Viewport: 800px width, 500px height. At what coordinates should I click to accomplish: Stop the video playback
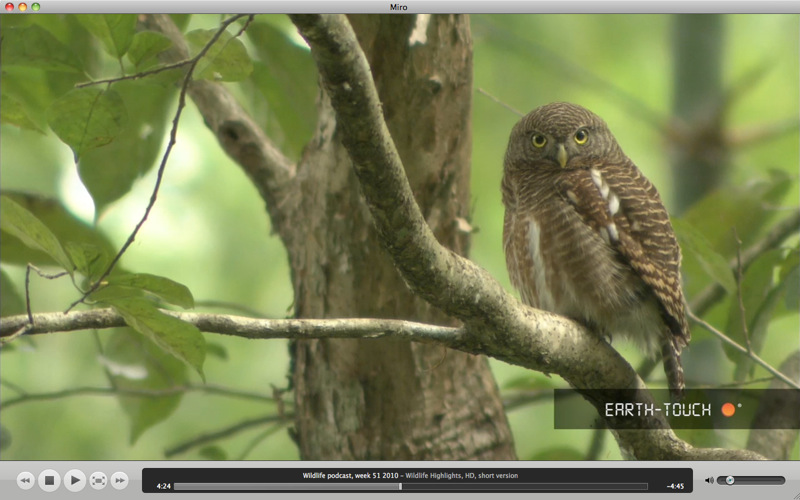(49, 481)
